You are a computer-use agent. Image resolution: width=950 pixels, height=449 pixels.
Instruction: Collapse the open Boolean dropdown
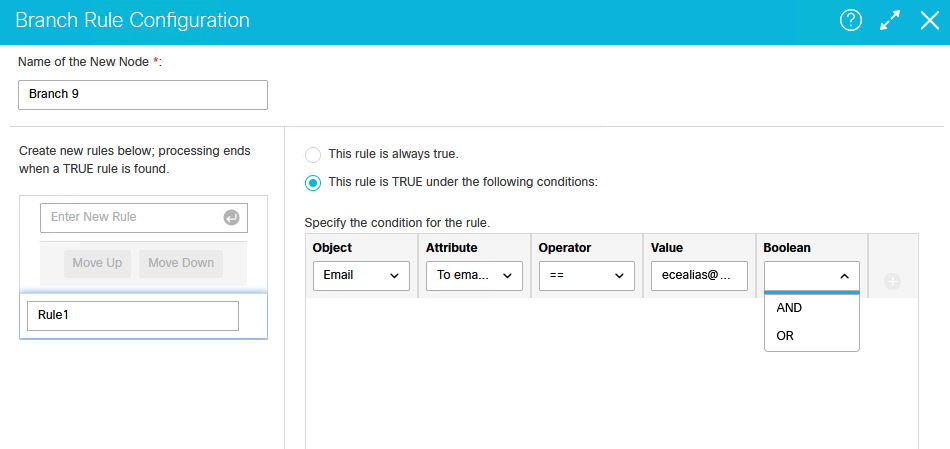tap(812, 276)
